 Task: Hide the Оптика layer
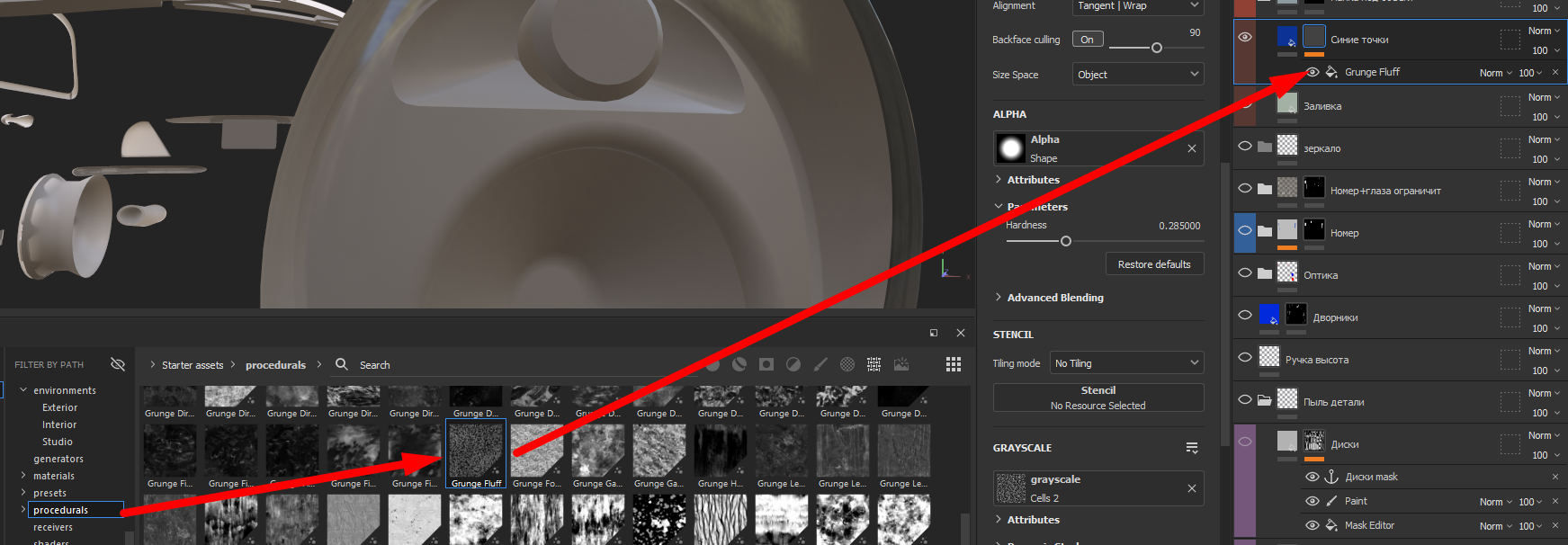[1245, 272]
